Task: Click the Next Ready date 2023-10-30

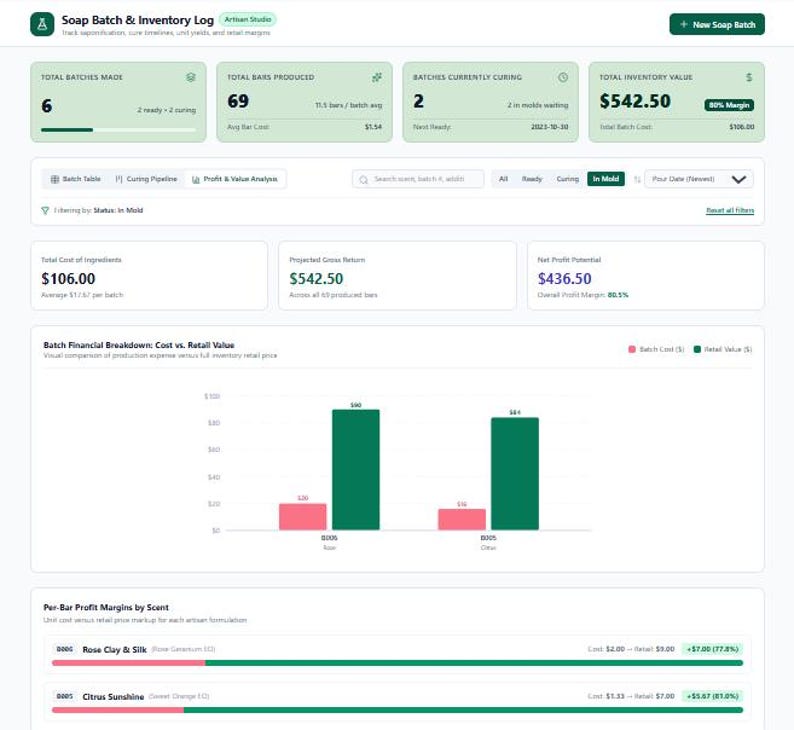Action: pyautogui.click(x=549, y=127)
